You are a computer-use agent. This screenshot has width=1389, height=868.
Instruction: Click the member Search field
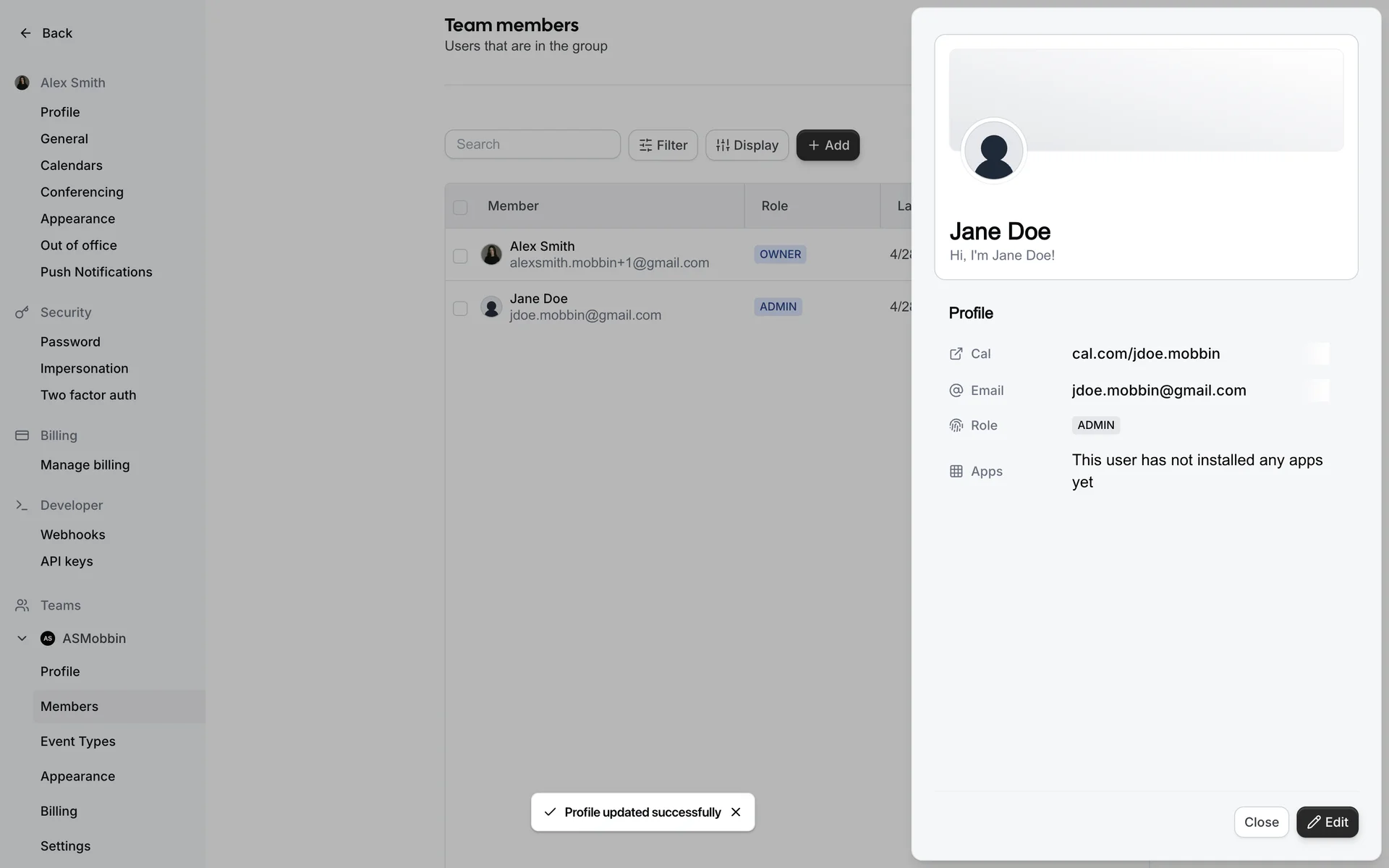(532, 145)
